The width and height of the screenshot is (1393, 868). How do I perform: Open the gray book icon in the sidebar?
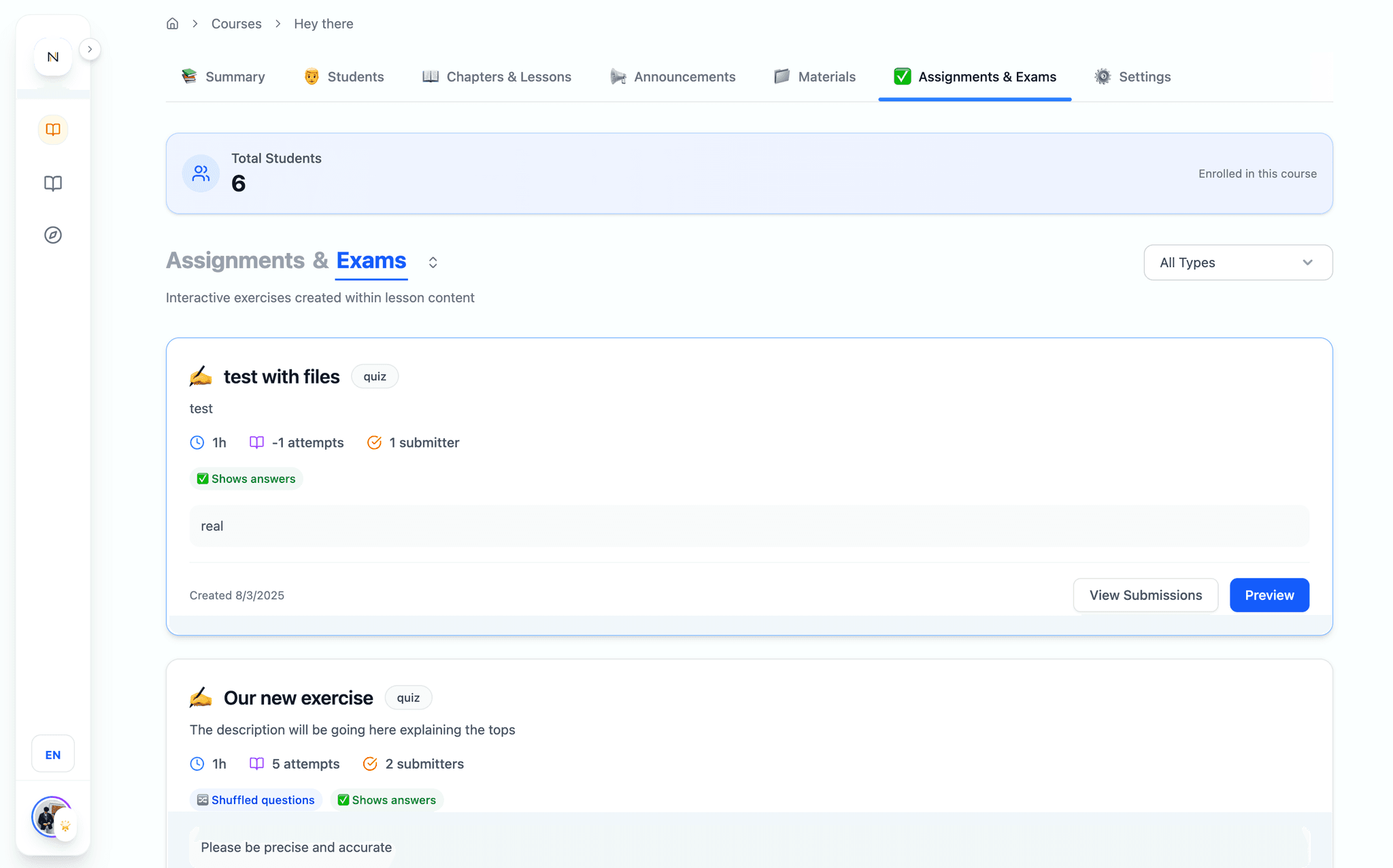pos(53,183)
